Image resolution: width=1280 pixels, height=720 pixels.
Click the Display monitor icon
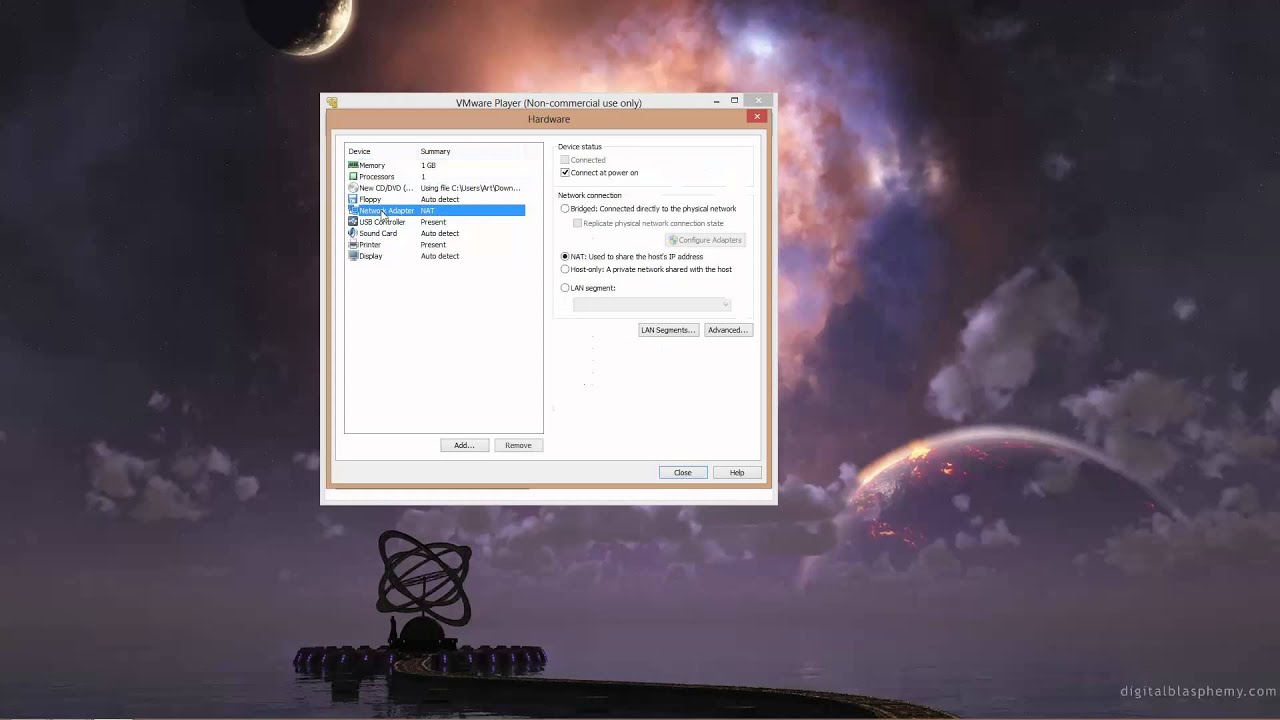(353, 256)
